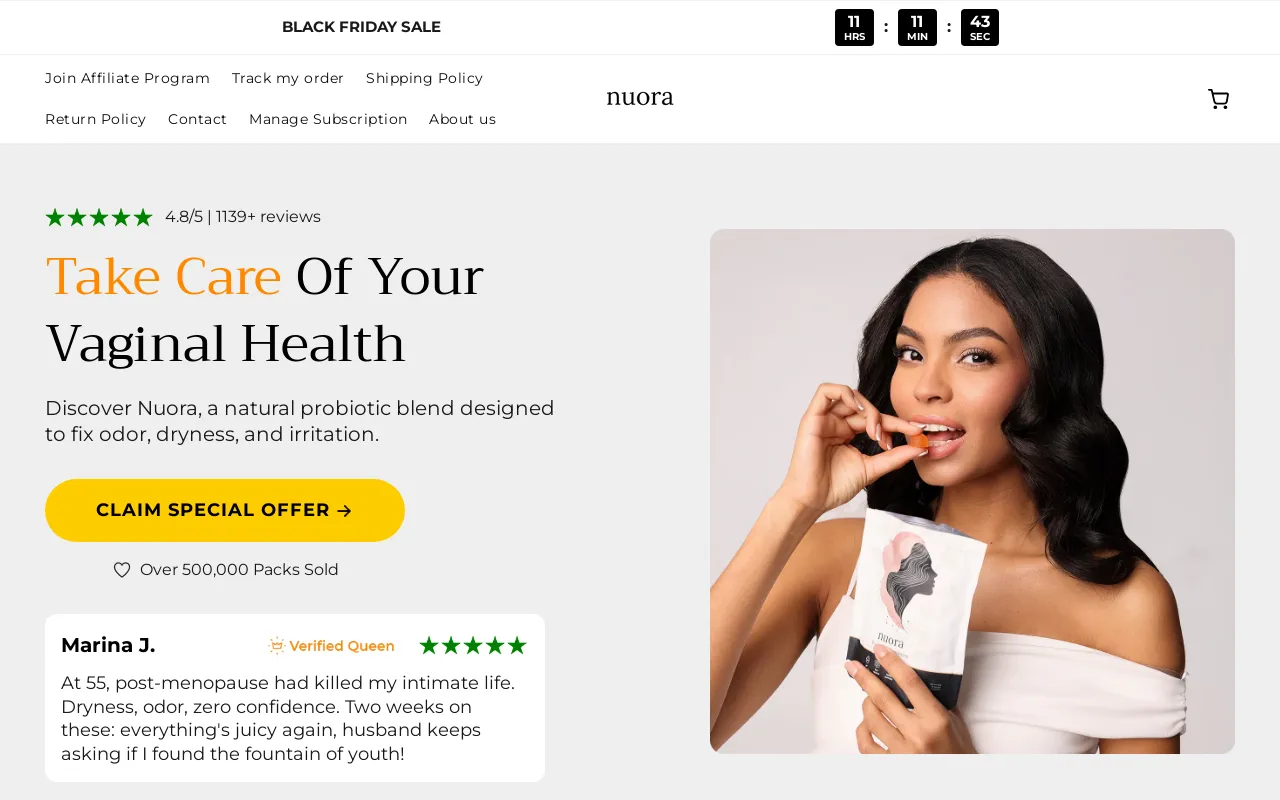Click Marina J.'s review card text
This screenshot has height=800, width=1280.
click(x=289, y=718)
